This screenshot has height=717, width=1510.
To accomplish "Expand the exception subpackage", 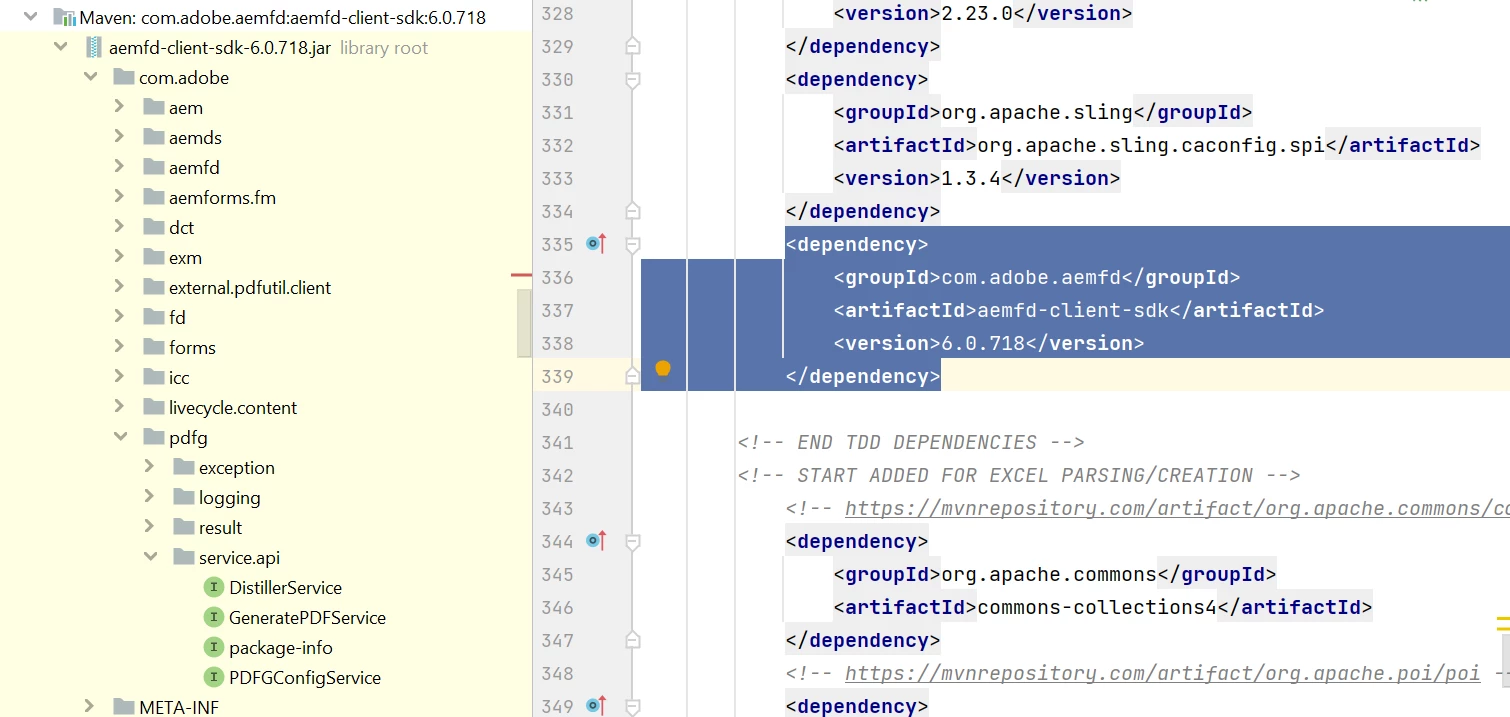I will pos(149,467).
